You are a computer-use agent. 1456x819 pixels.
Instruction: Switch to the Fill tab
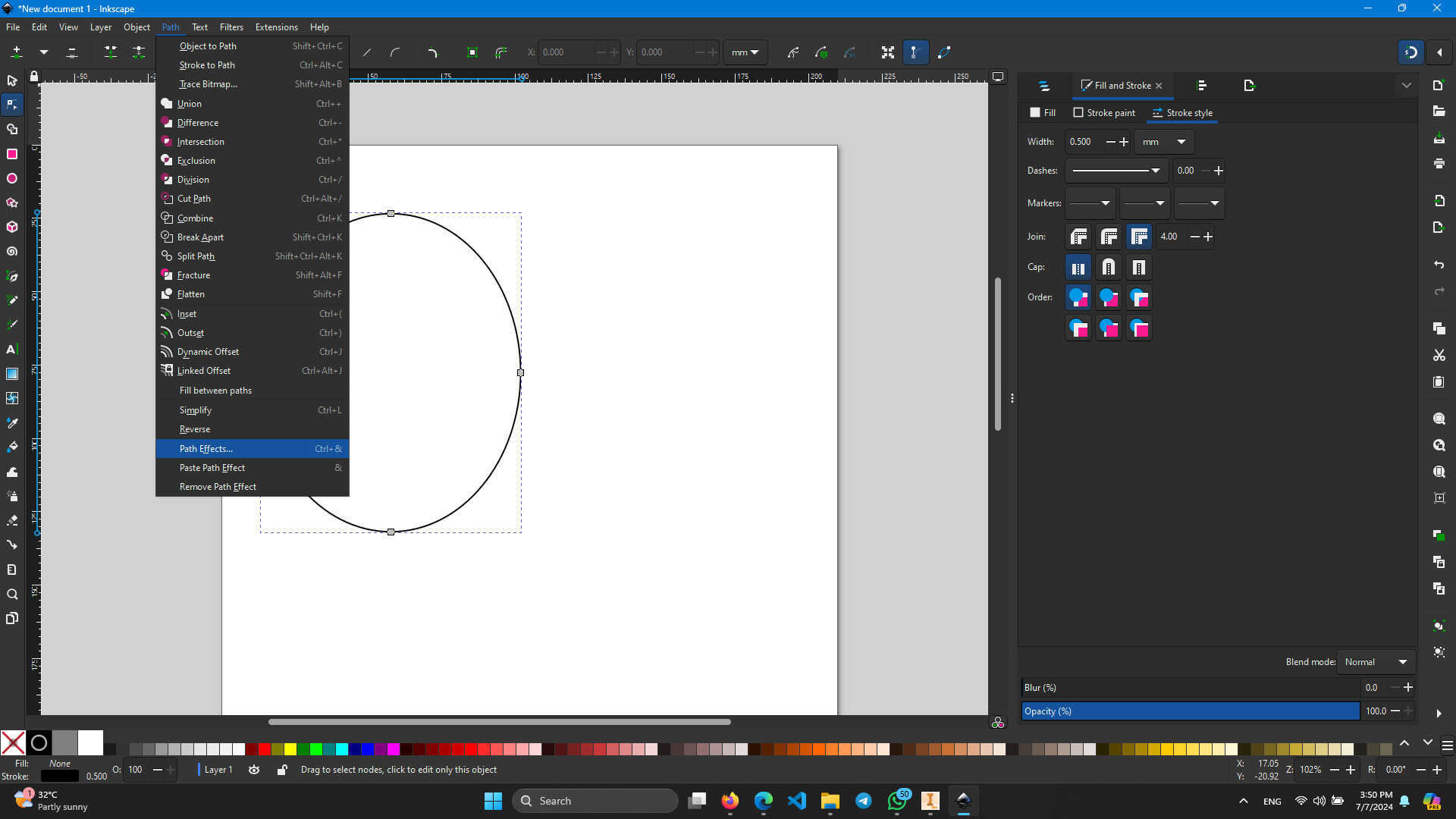(x=1043, y=113)
